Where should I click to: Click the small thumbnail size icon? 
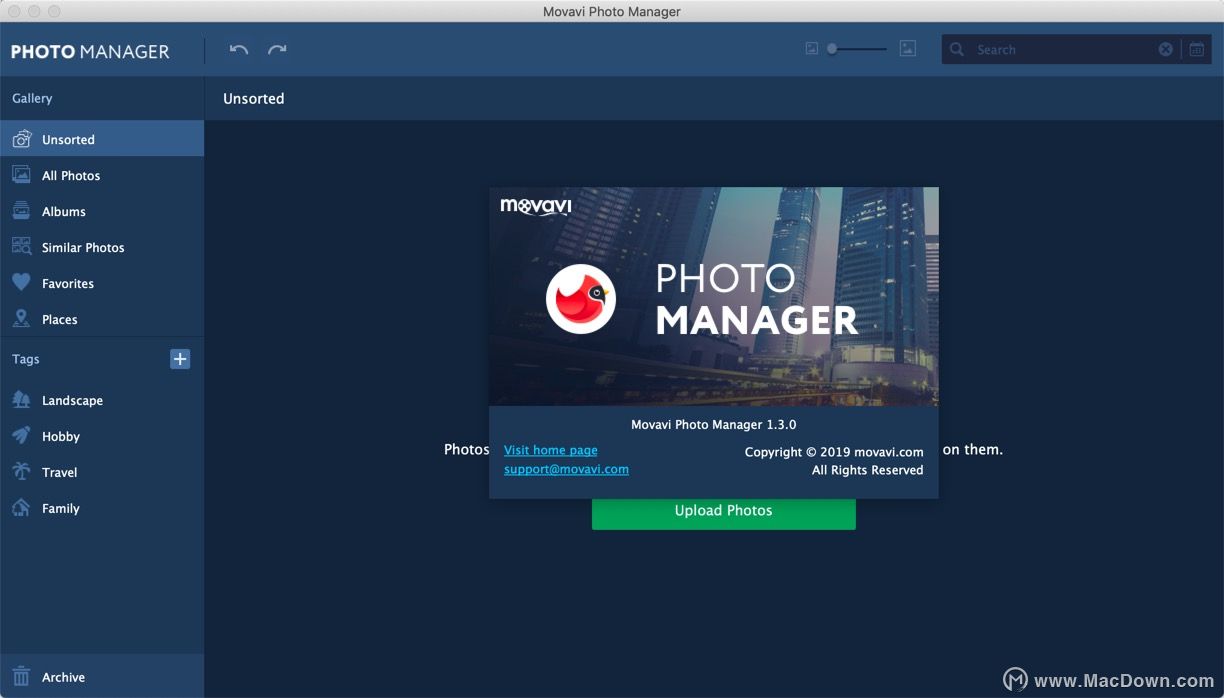(x=812, y=48)
